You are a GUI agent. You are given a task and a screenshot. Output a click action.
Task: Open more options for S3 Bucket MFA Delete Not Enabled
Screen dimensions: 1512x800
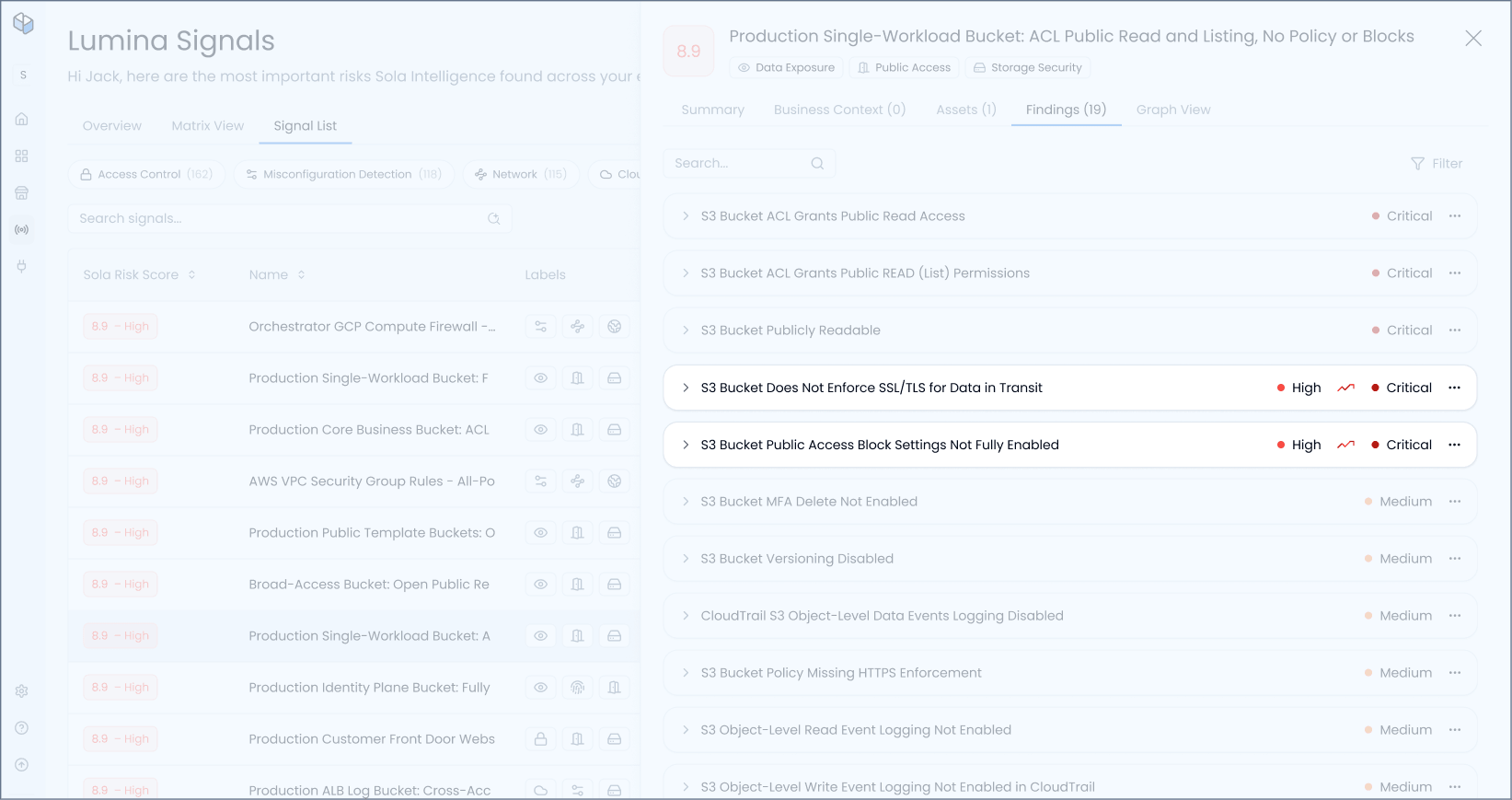pos(1455,502)
